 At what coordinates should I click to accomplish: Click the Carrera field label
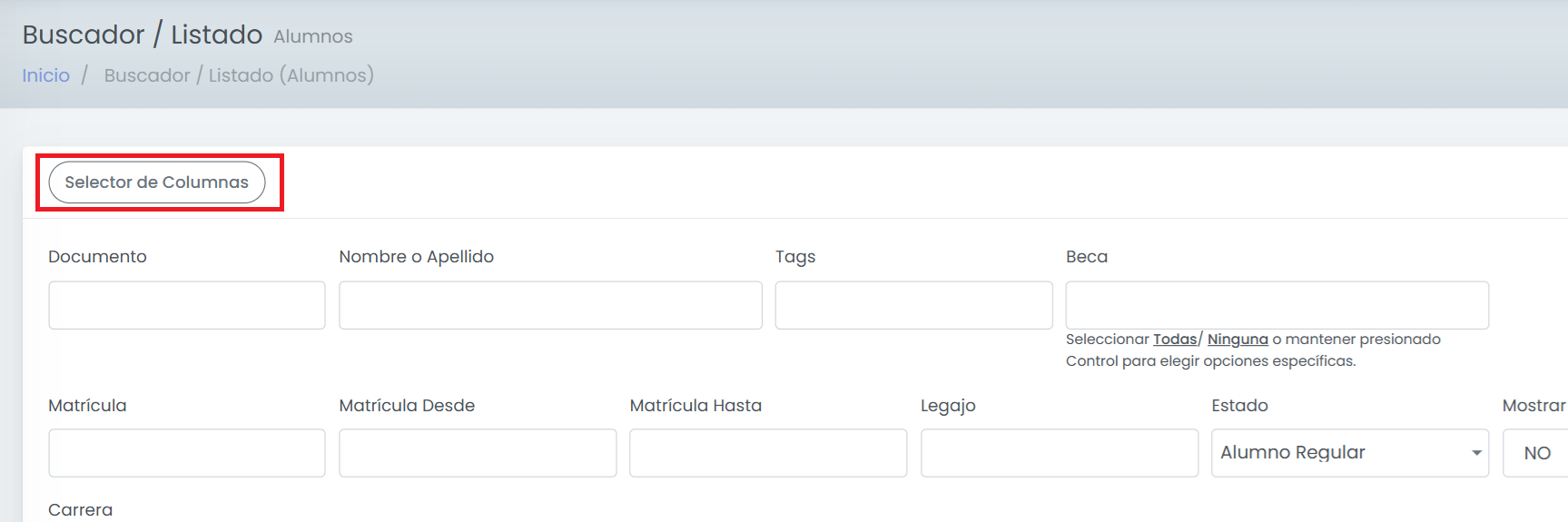pos(81,510)
